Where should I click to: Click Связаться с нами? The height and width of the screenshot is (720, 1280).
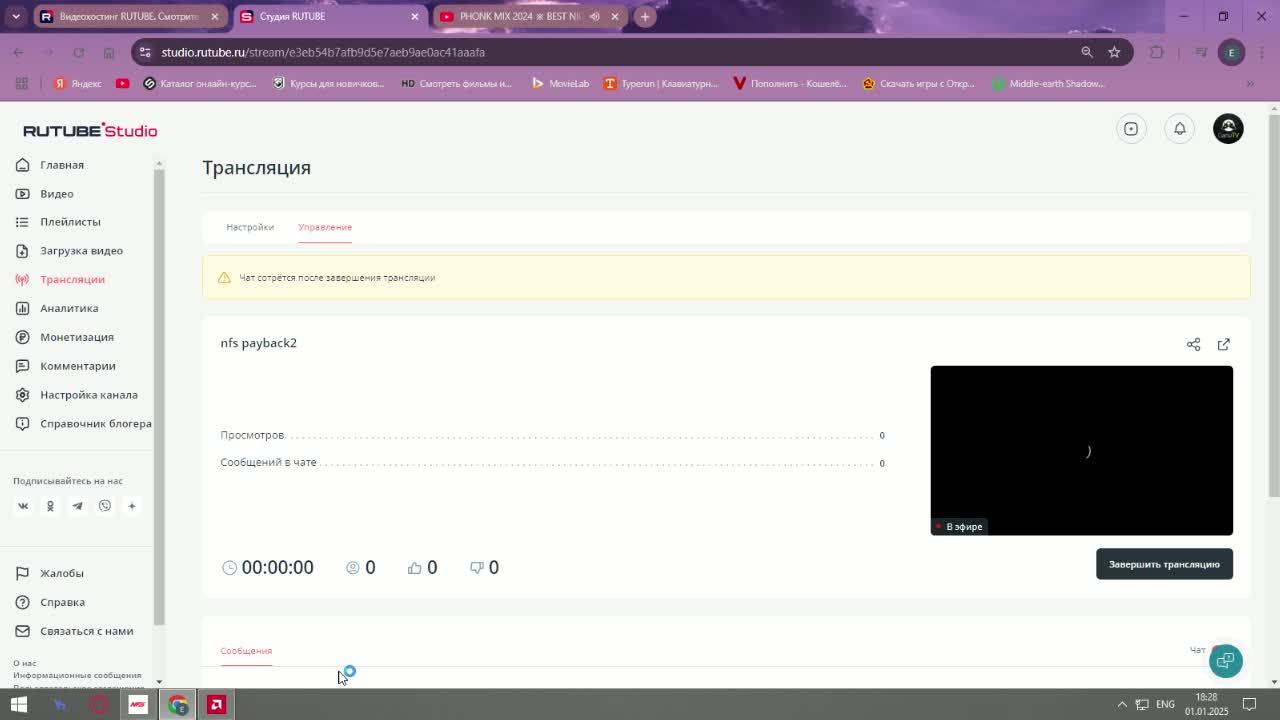(x=86, y=631)
